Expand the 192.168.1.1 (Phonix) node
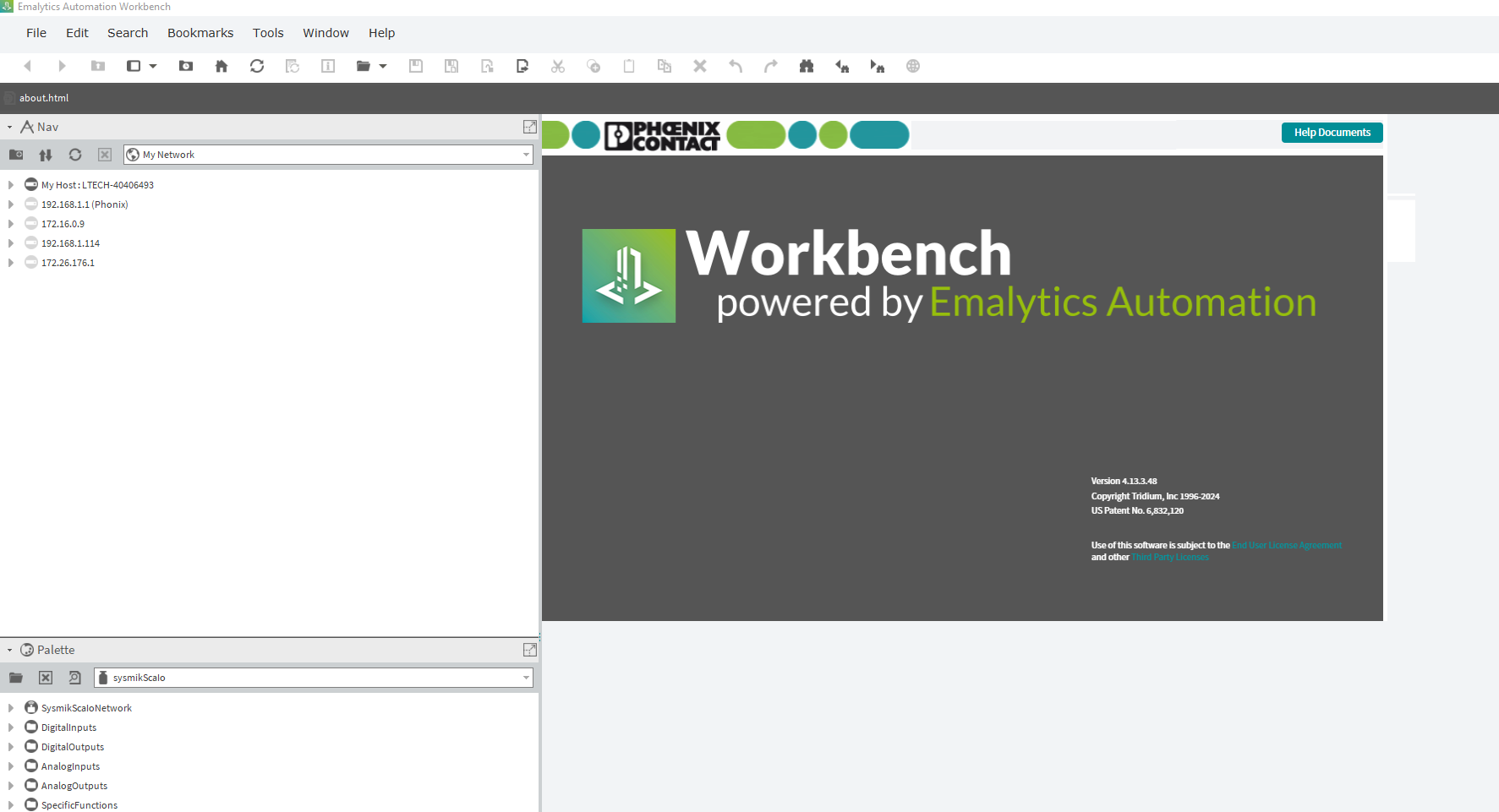The height and width of the screenshot is (812, 1499). (x=11, y=204)
